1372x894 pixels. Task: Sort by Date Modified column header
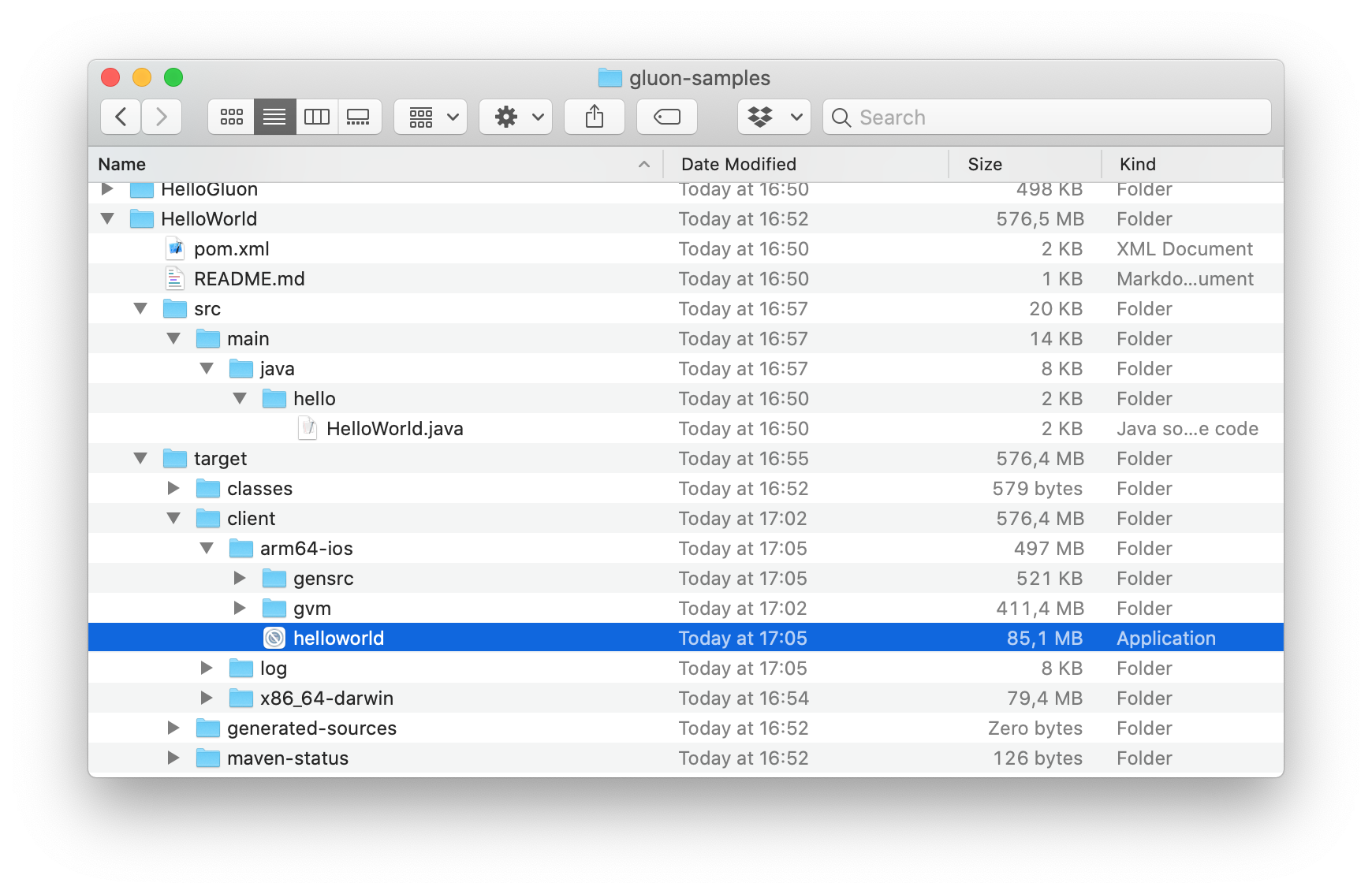pos(806,164)
